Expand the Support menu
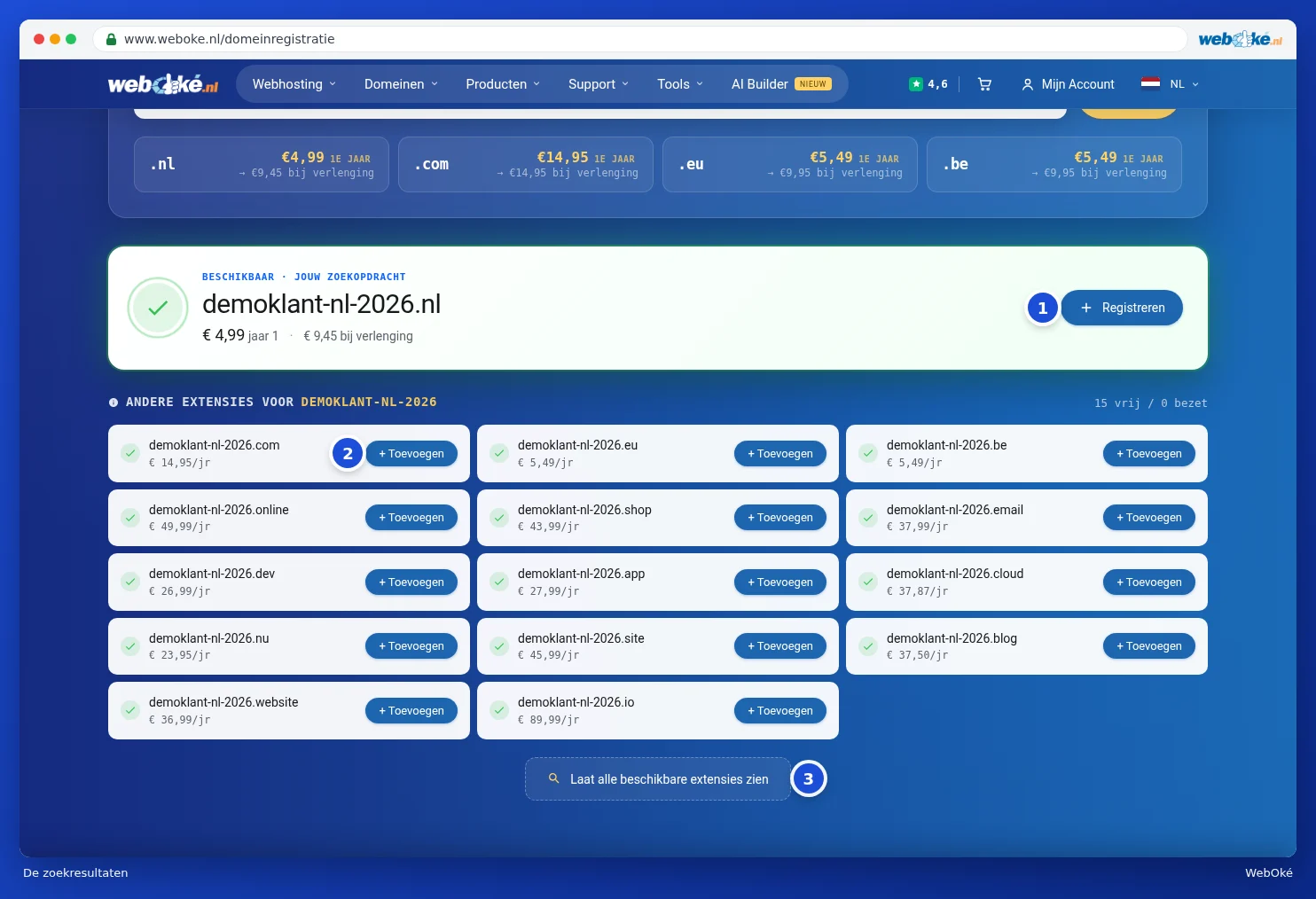1316x899 pixels. (x=599, y=84)
